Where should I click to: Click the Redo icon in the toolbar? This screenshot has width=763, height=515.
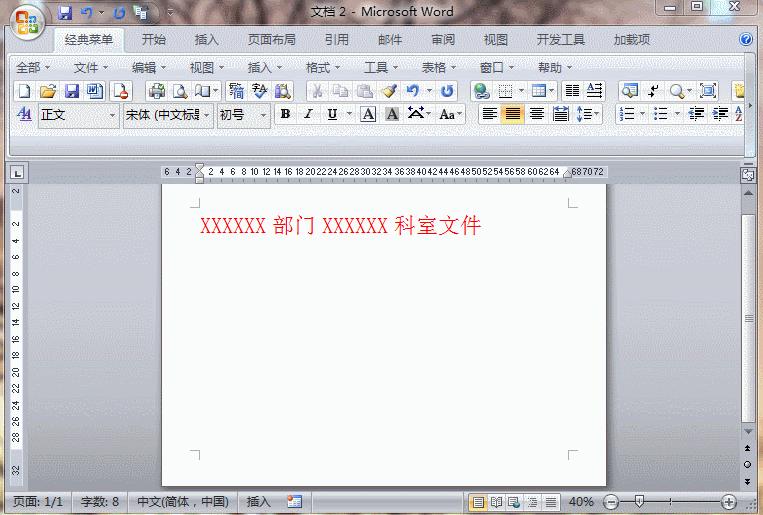click(447, 91)
